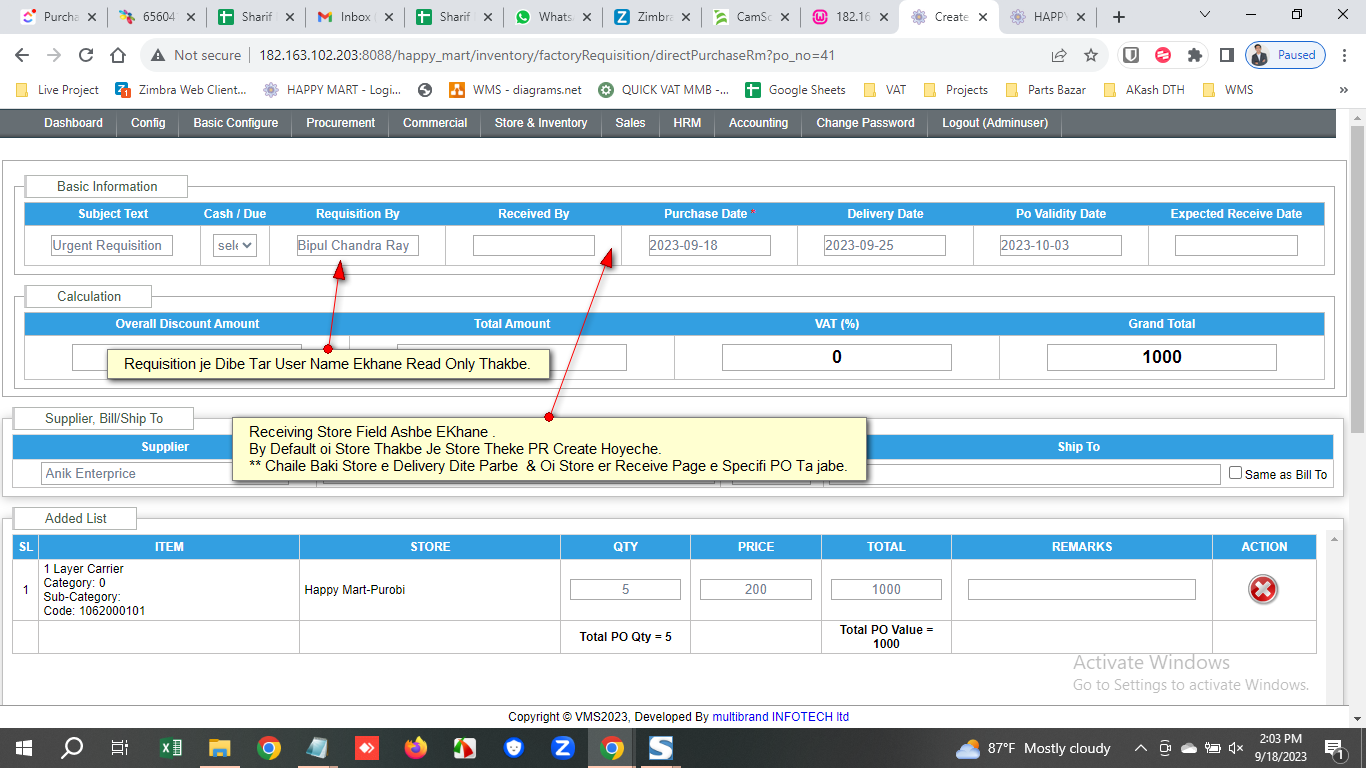The height and width of the screenshot is (768, 1366).
Task: View site info for Not secure warning
Action: click(x=196, y=56)
